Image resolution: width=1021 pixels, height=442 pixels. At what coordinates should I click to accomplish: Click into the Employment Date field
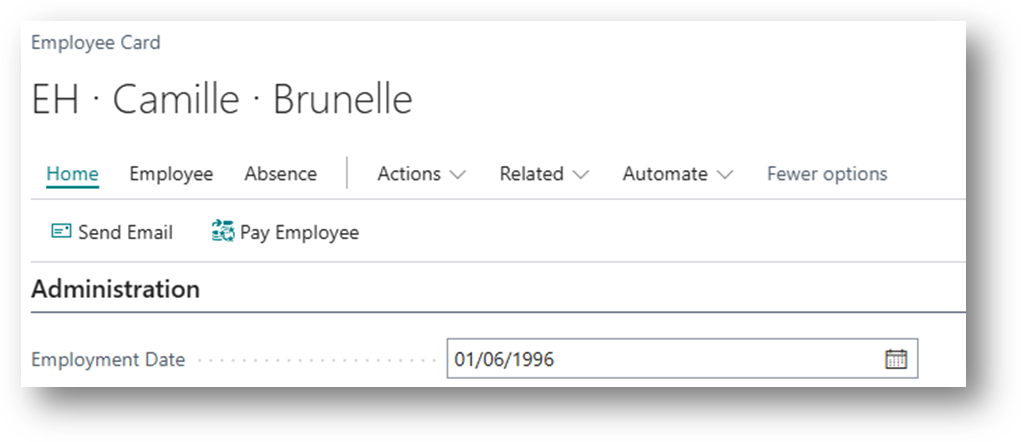point(660,359)
